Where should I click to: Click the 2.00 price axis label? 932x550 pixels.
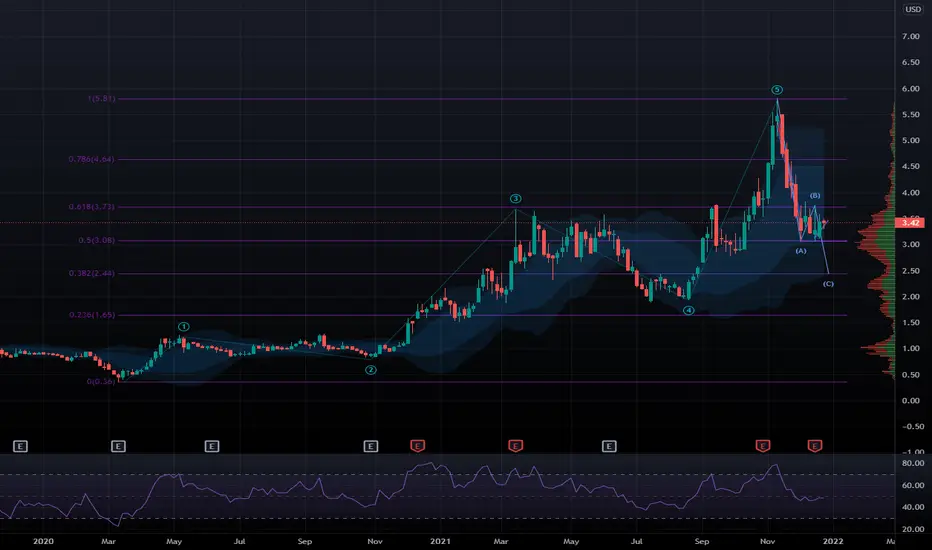(910, 297)
